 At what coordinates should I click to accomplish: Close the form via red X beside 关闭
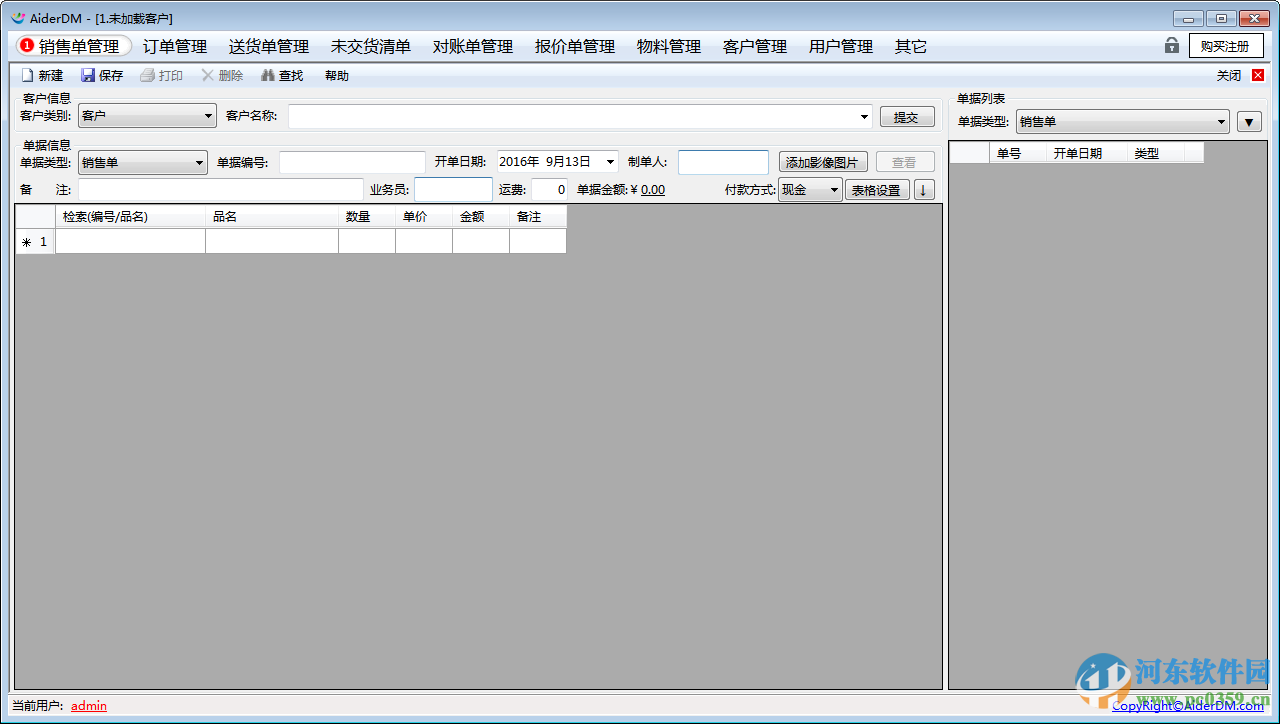pos(1257,74)
